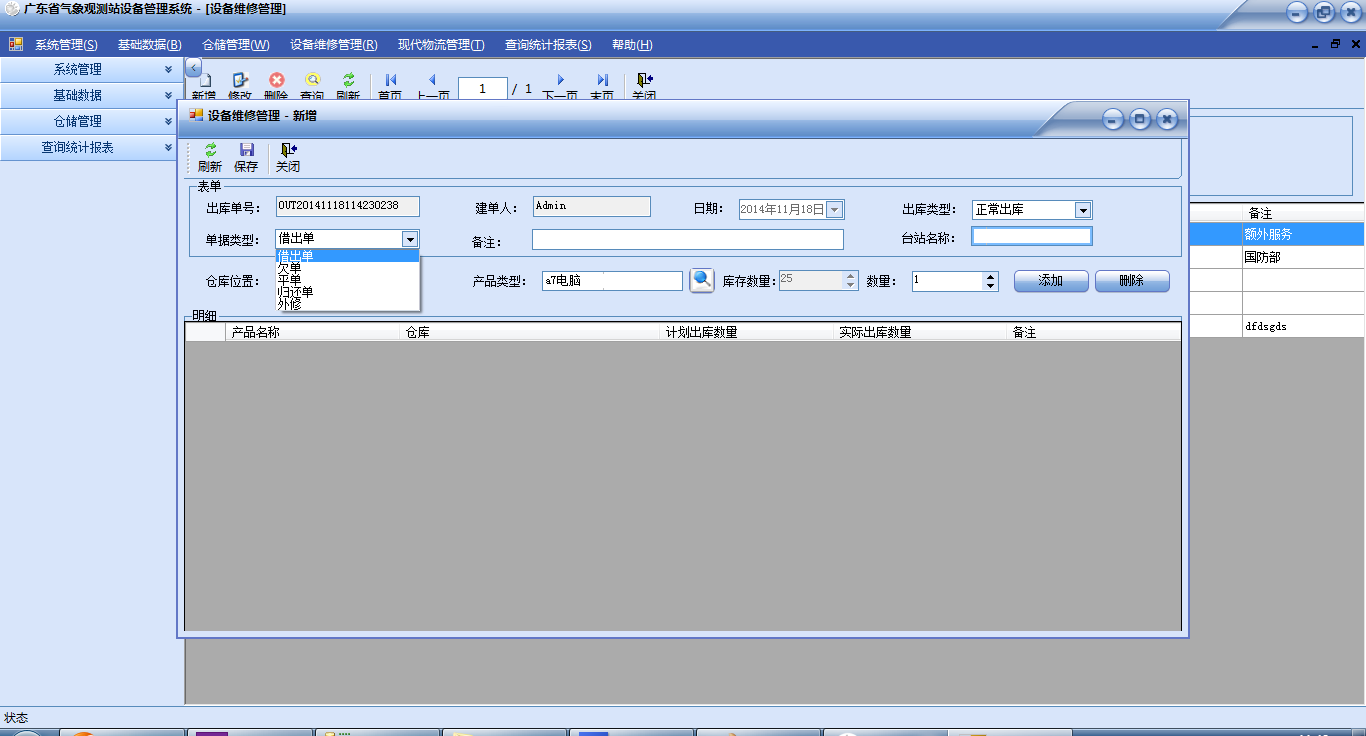The width and height of the screenshot is (1366, 736).
Task: Jump to the first page icon
Action: [390, 80]
